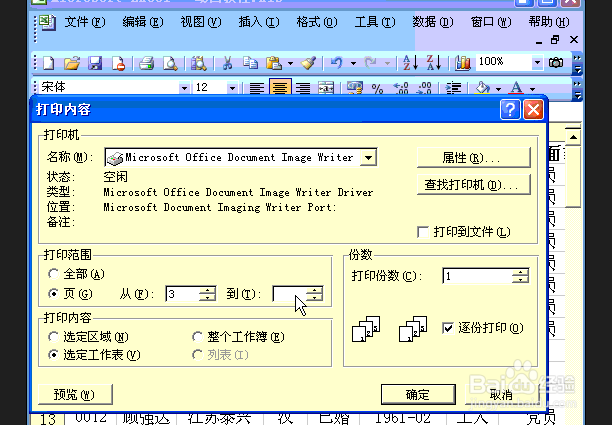Click the Excel document icon in menu bar
This screenshot has width=612, height=425.
point(48,23)
